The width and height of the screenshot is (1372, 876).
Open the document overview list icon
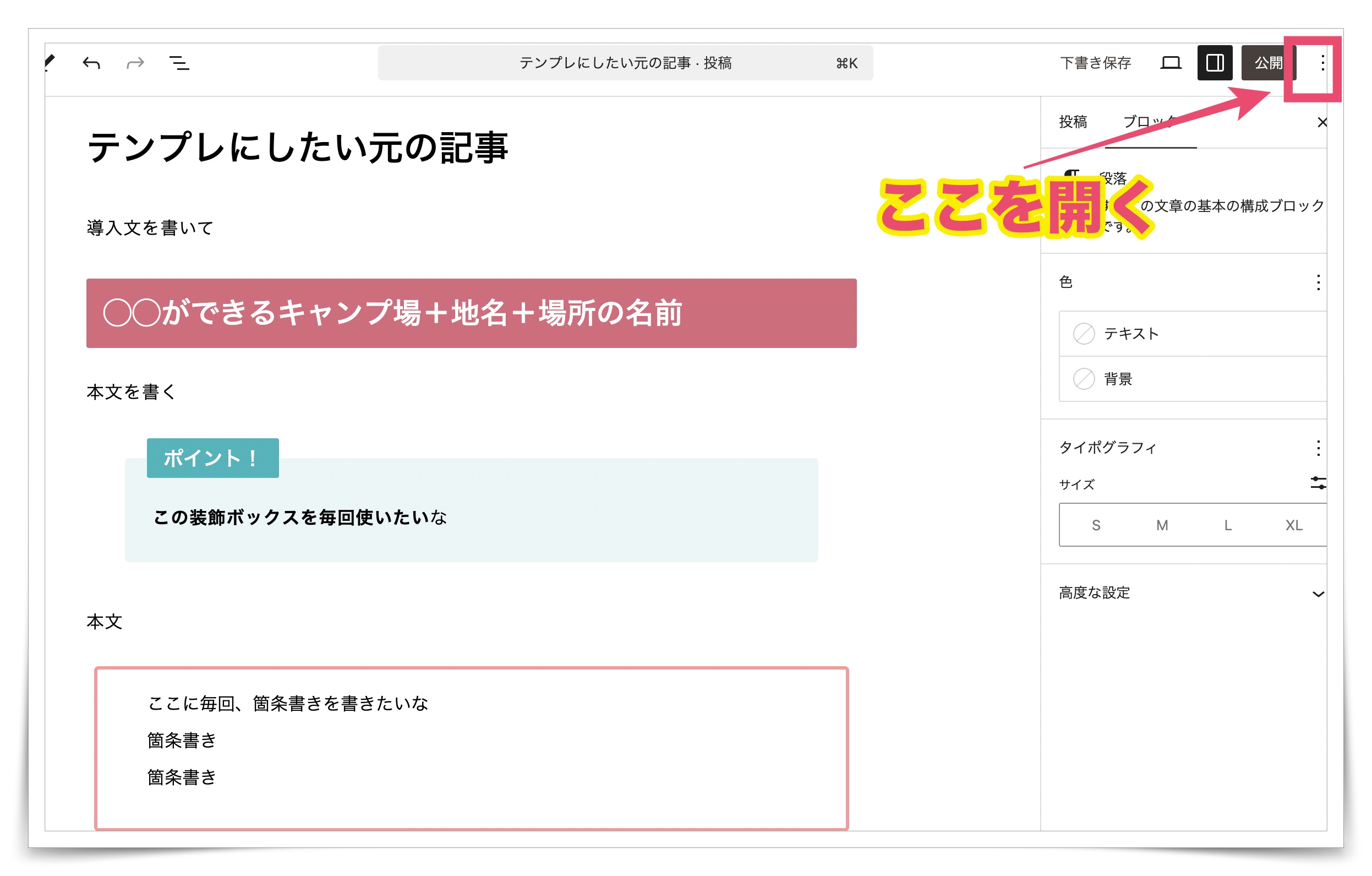point(179,63)
